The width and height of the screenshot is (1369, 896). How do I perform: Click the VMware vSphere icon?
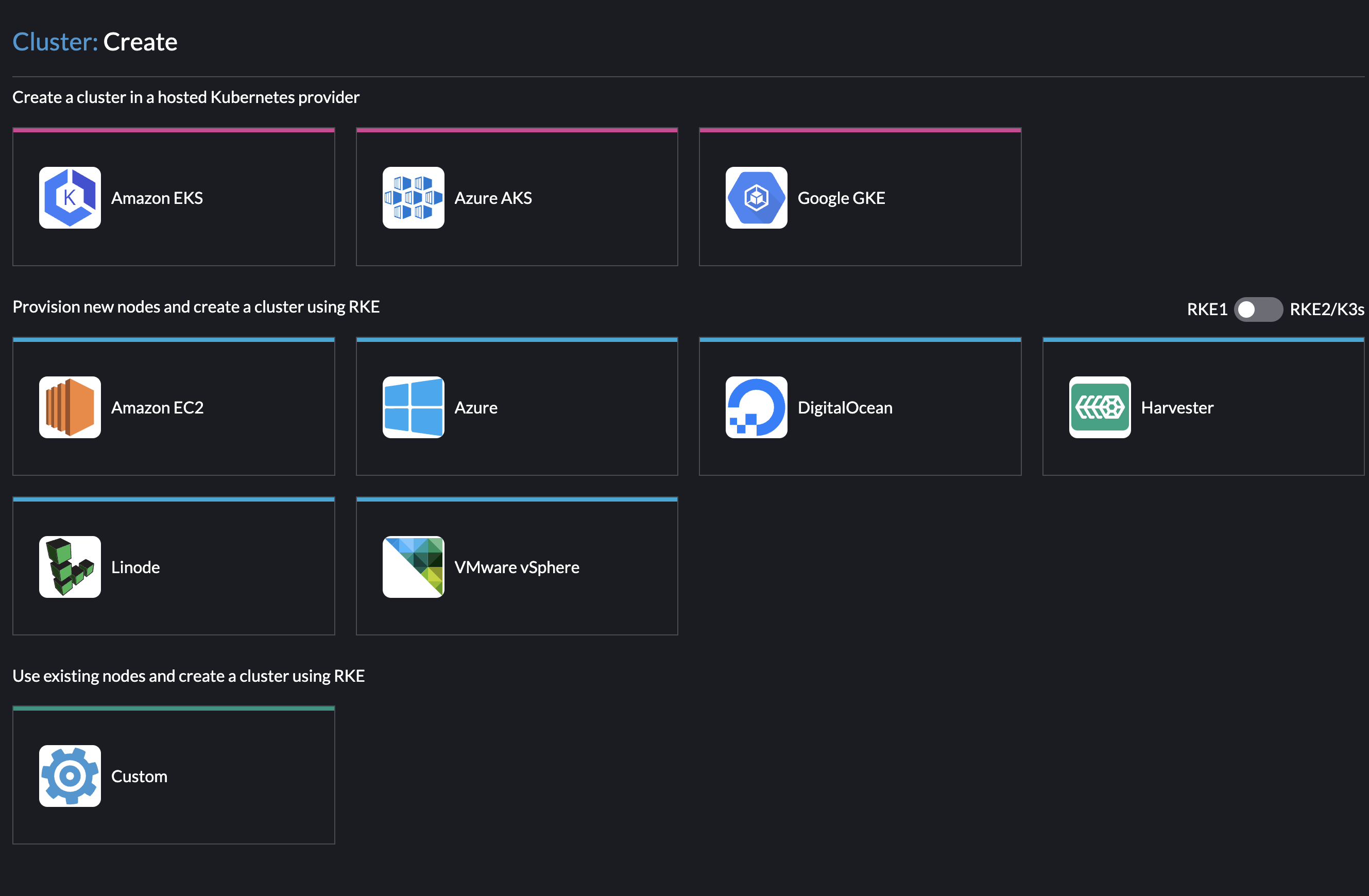pos(413,567)
